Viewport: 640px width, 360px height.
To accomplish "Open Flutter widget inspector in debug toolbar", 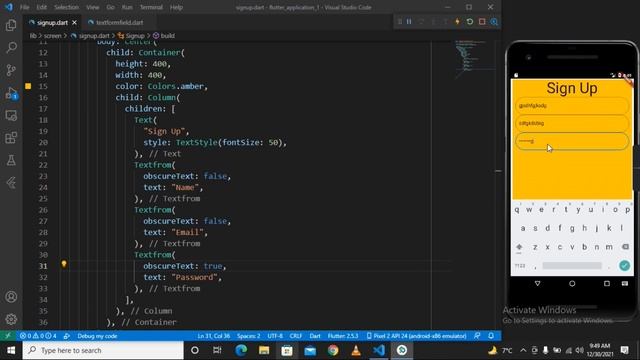I will pyautogui.click(x=494, y=22).
